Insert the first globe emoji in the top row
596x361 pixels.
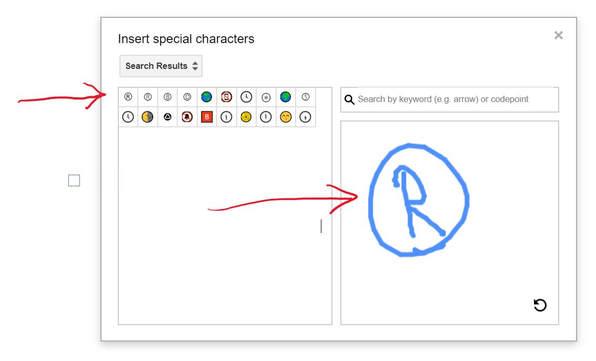[x=206, y=97]
